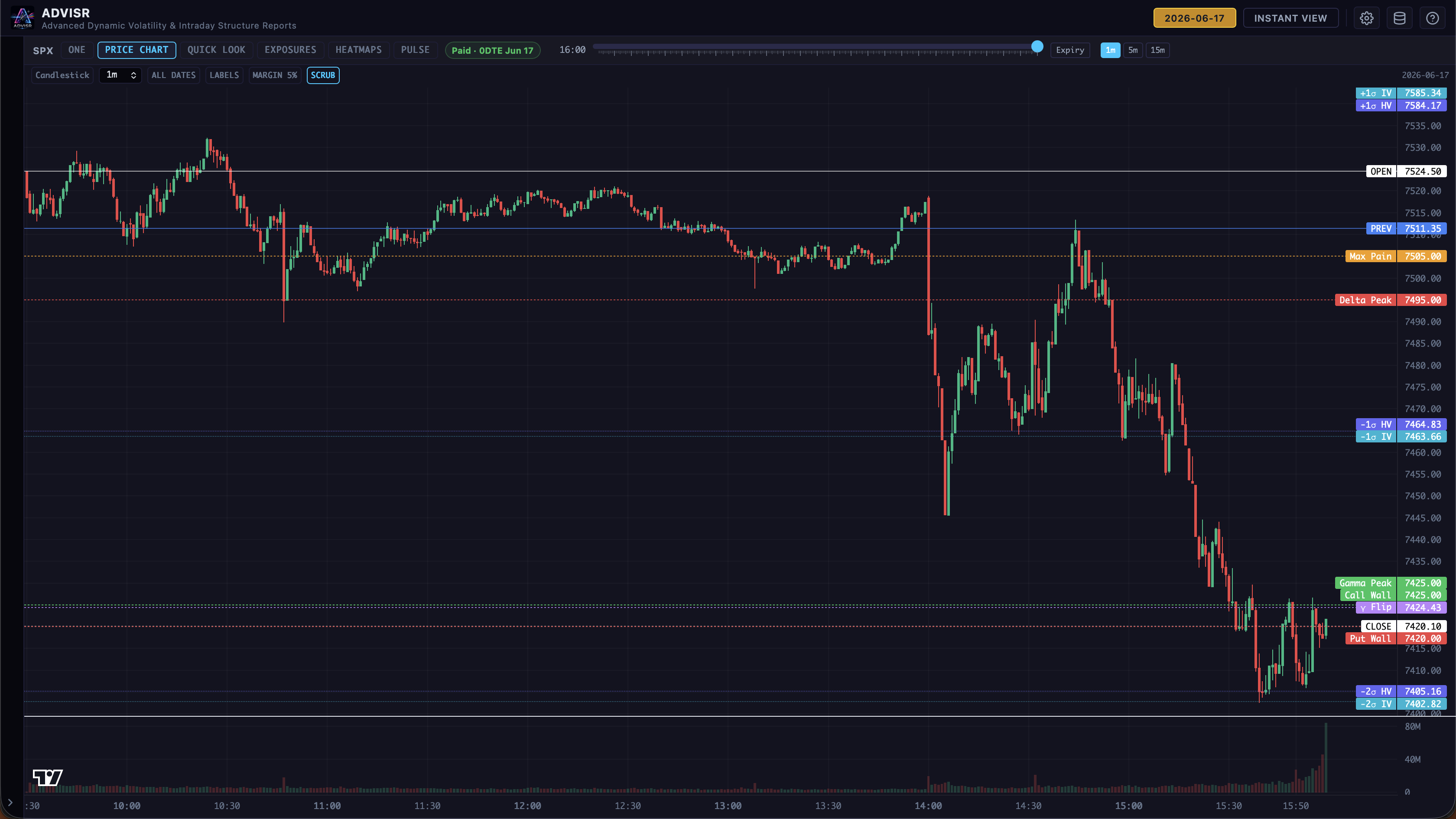Switch to the HEATMAPS tab
The width and height of the screenshot is (1456, 819).
click(358, 50)
